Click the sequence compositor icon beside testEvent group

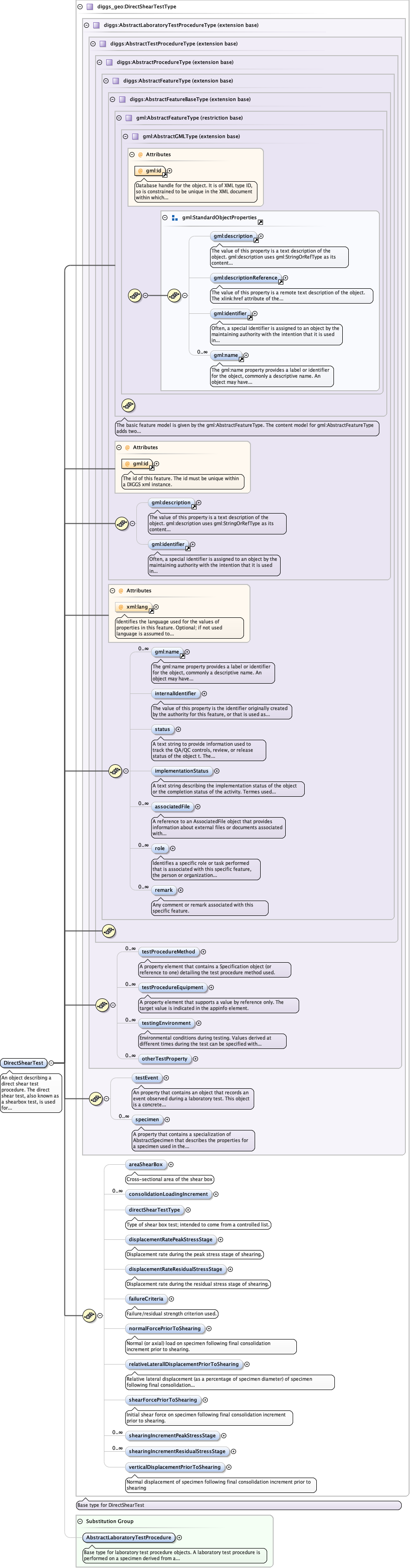[96, 1098]
